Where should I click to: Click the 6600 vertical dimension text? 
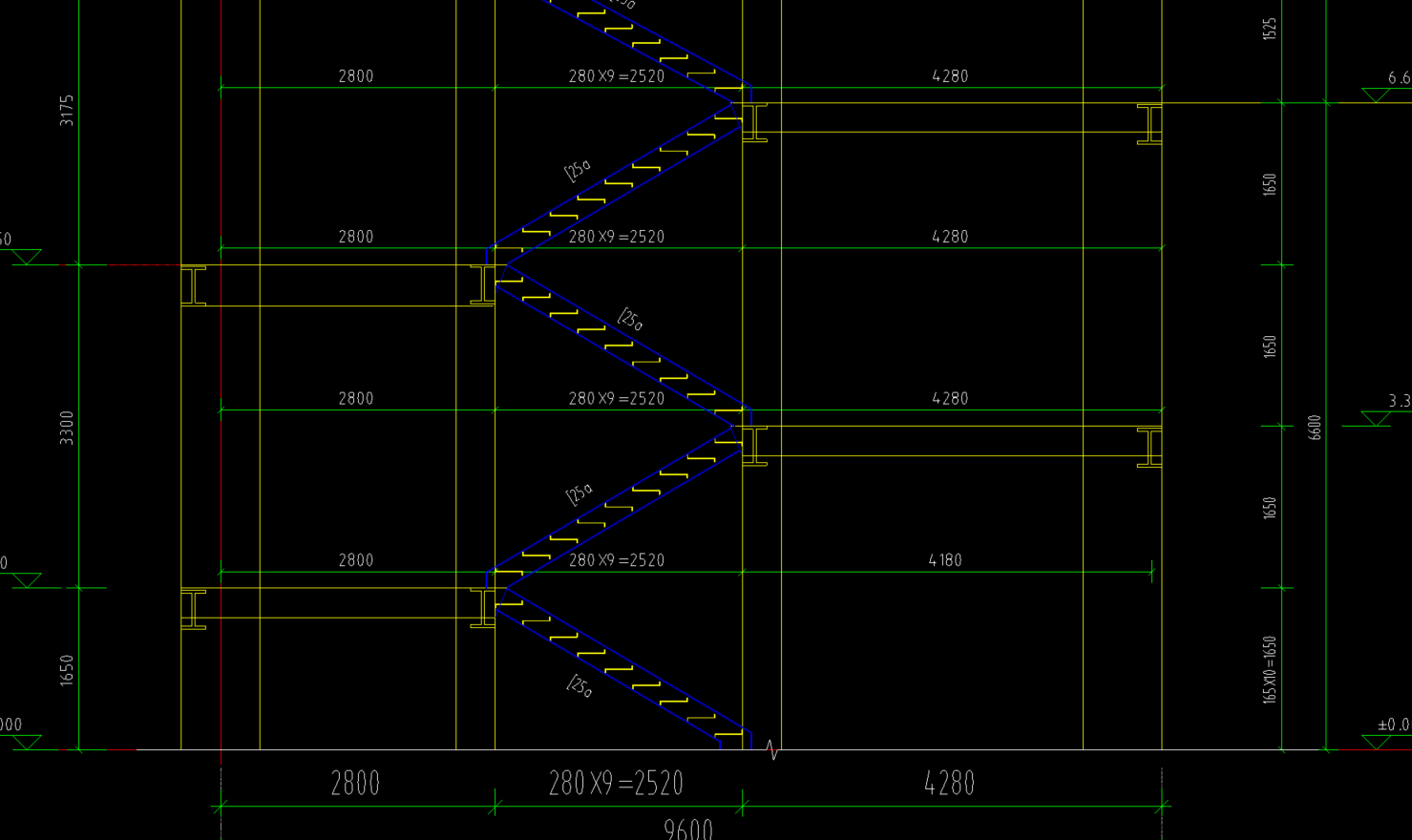1315,427
